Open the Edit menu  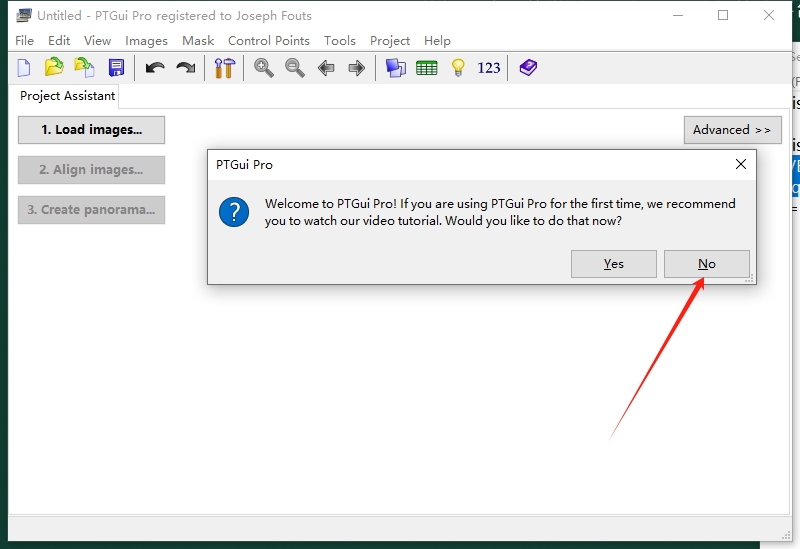coord(59,41)
